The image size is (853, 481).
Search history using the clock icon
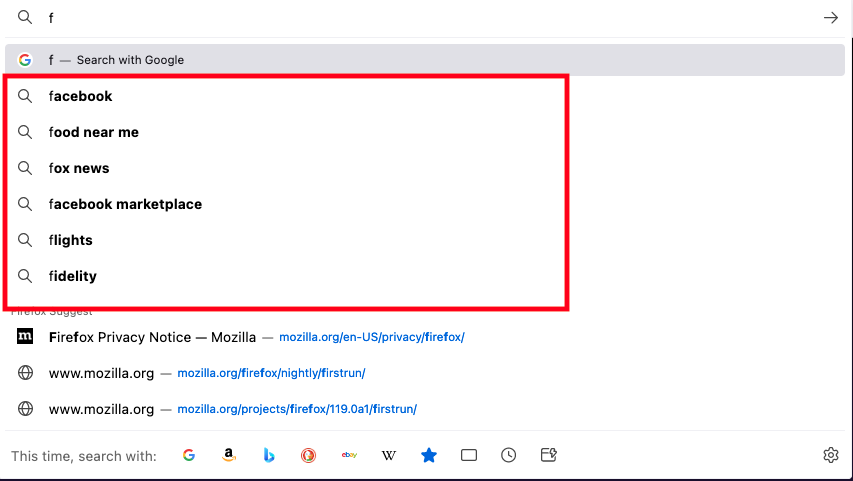click(x=509, y=455)
